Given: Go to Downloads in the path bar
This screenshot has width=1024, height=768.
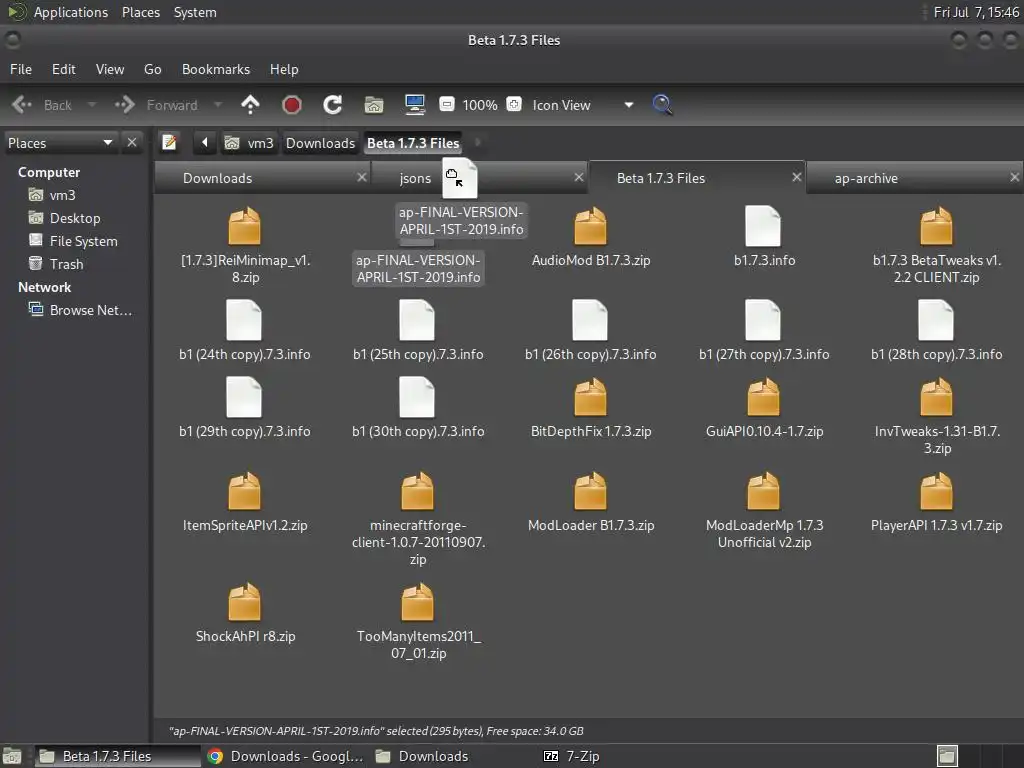Looking at the screenshot, I should (x=320, y=143).
